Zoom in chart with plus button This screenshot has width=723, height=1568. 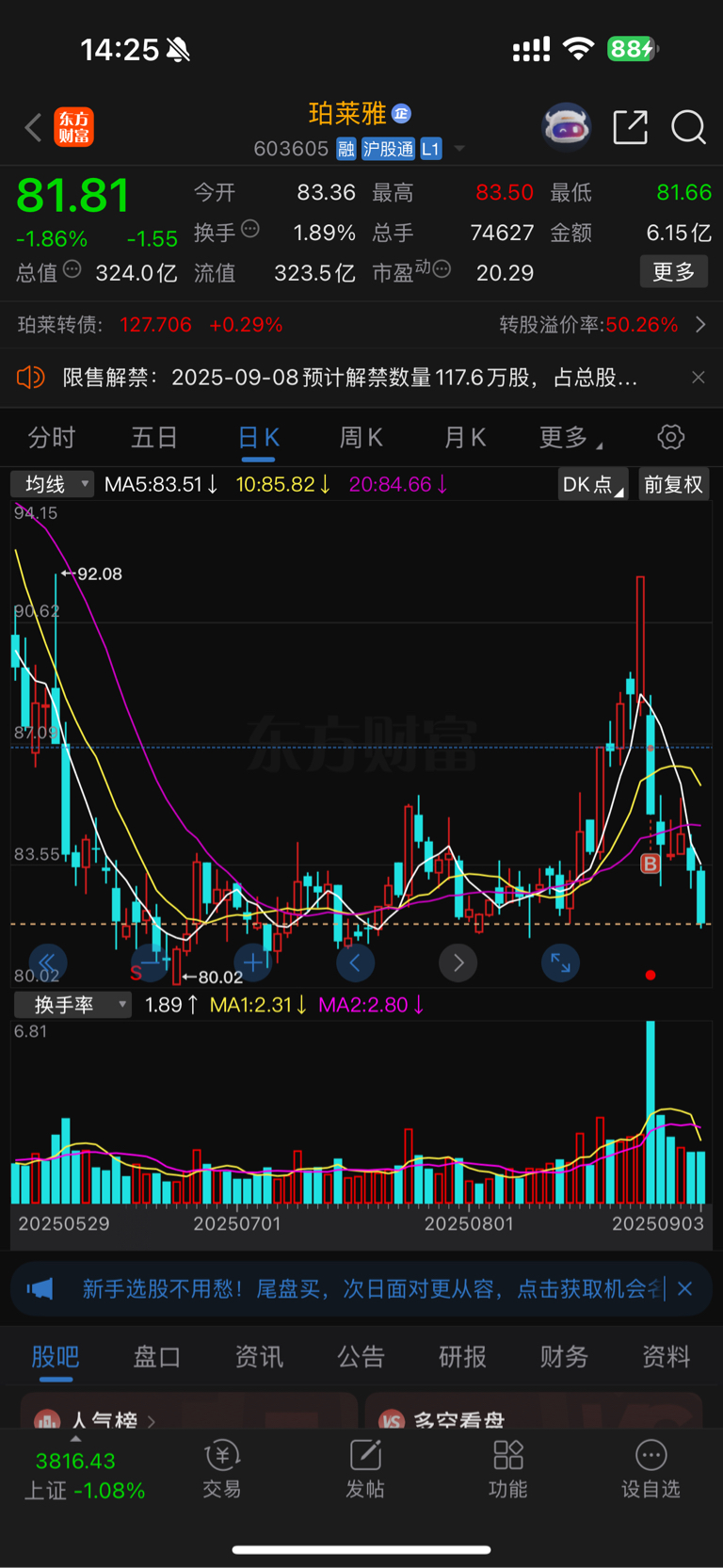[x=252, y=962]
